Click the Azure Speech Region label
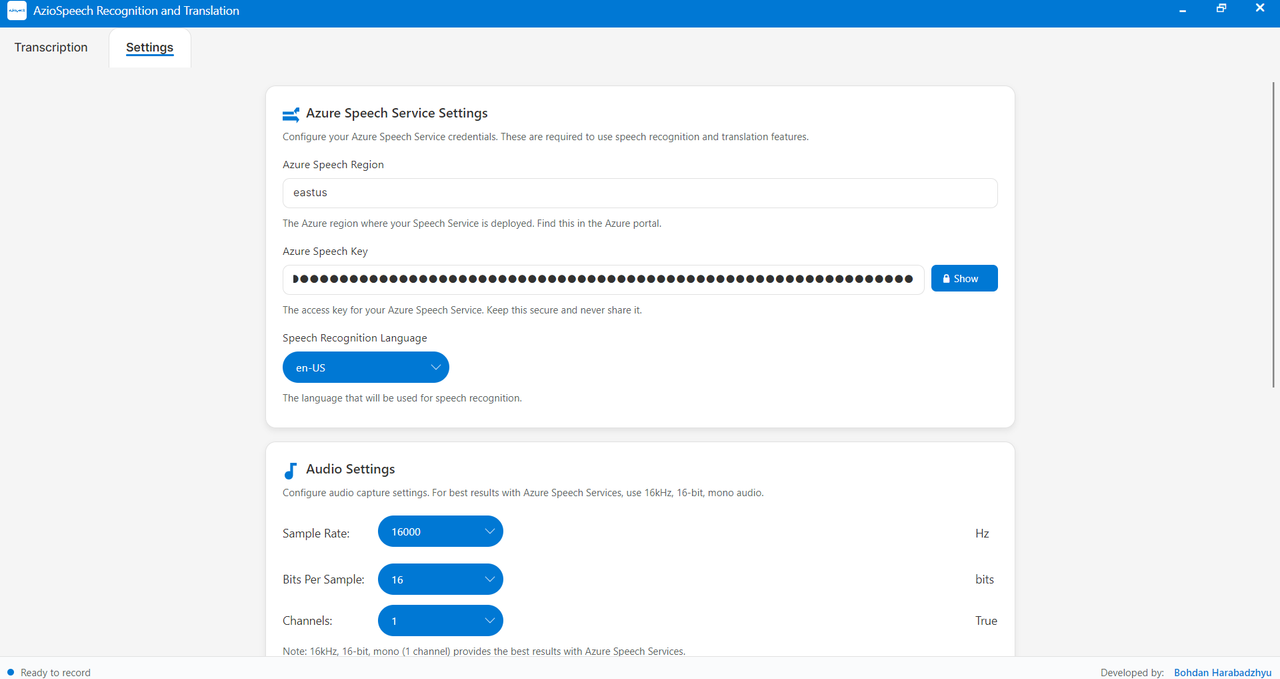The width and height of the screenshot is (1280, 679). click(333, 165)
